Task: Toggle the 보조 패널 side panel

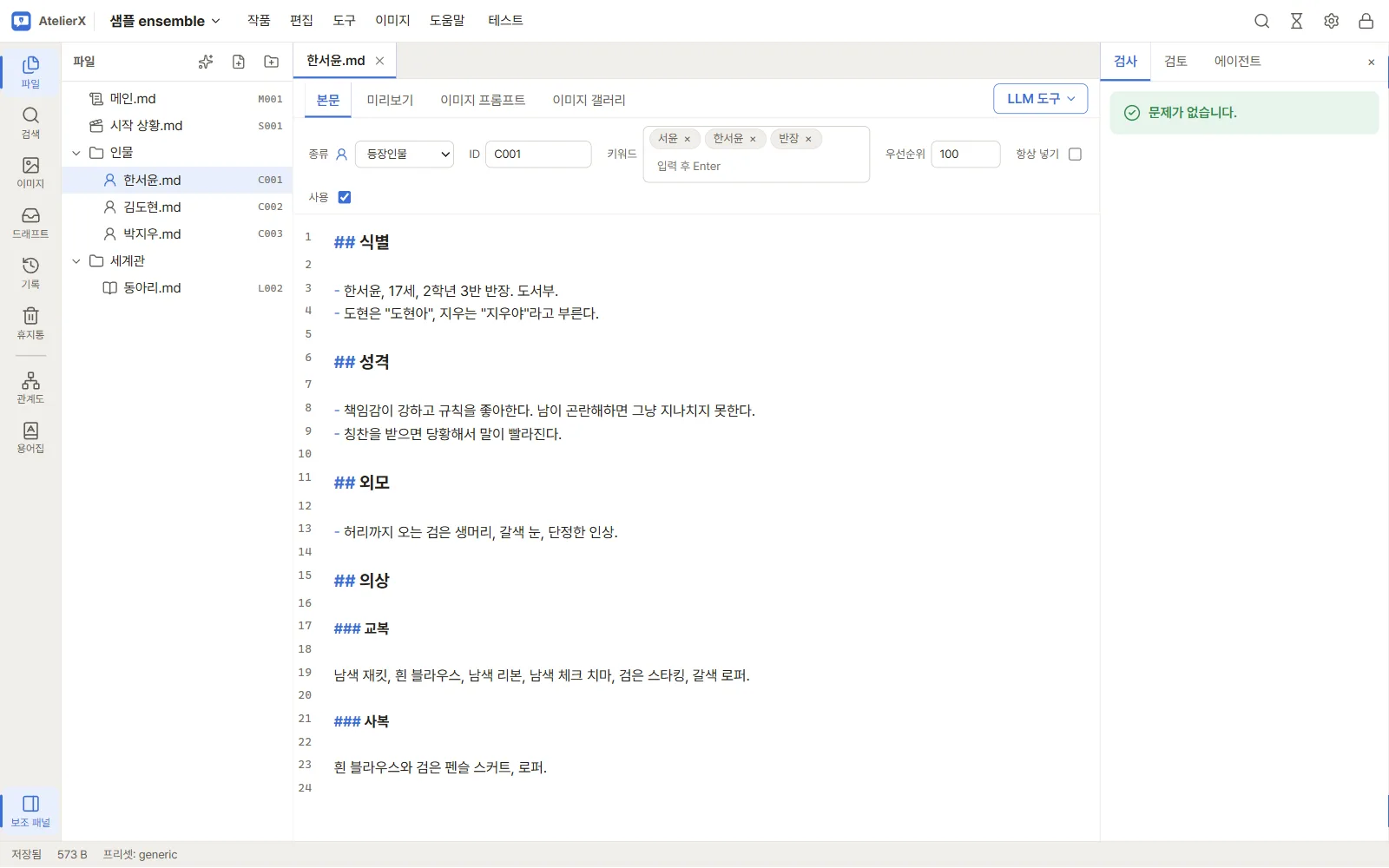Action: pos(30,812)
